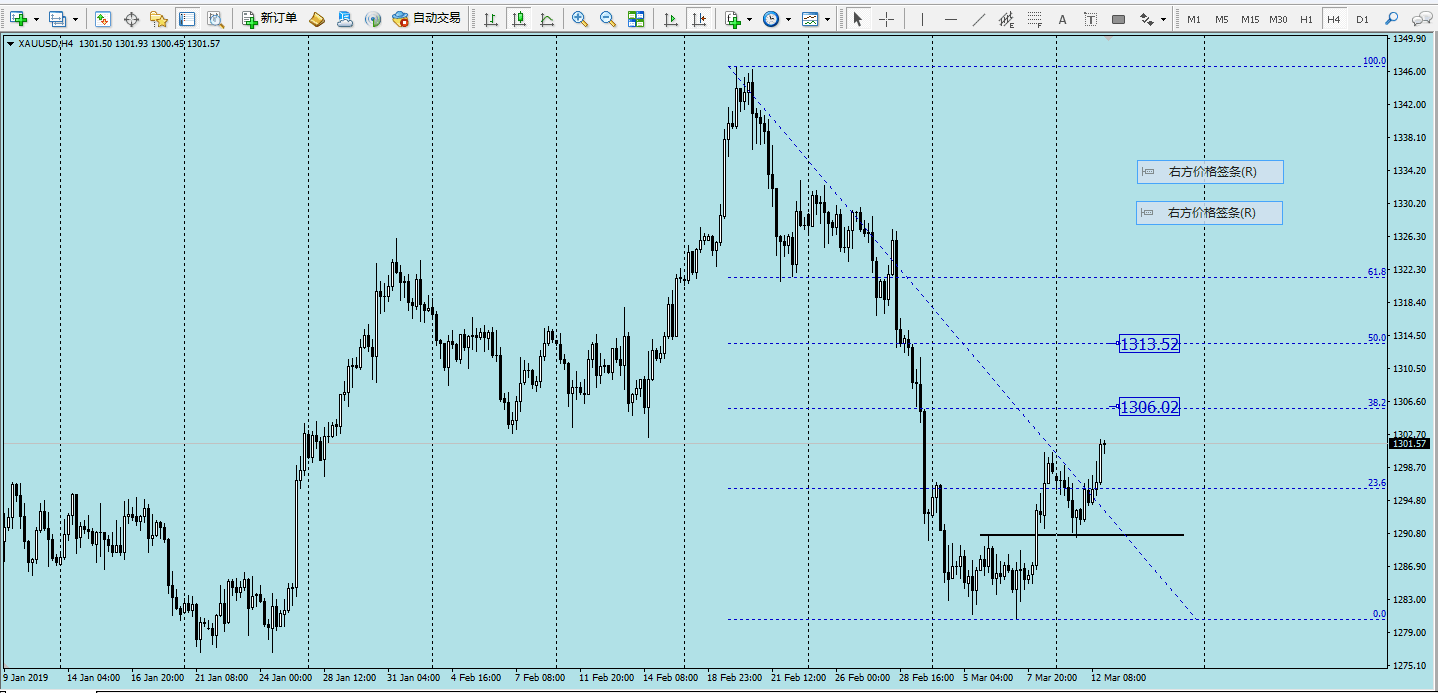
Task: Expand the new chart dropdown arrow
Action: 36,19
